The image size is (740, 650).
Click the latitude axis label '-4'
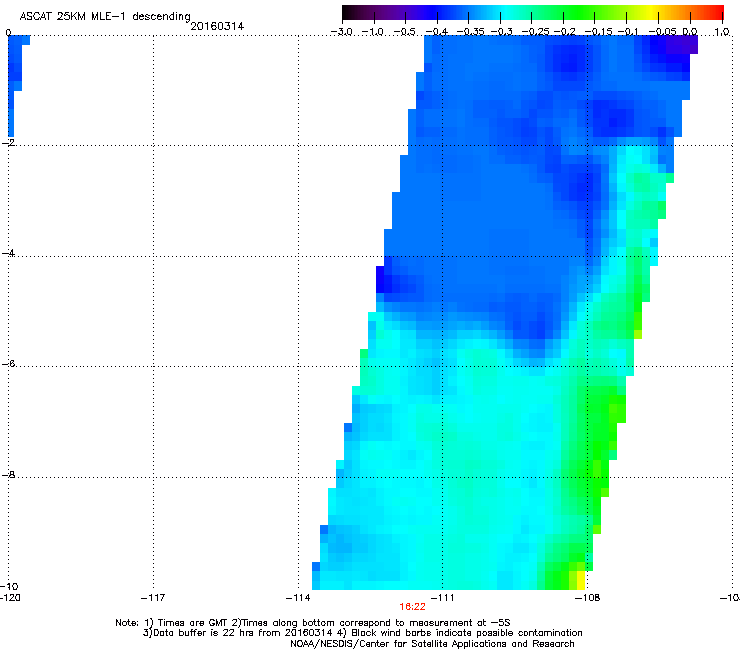click(8, 253)
